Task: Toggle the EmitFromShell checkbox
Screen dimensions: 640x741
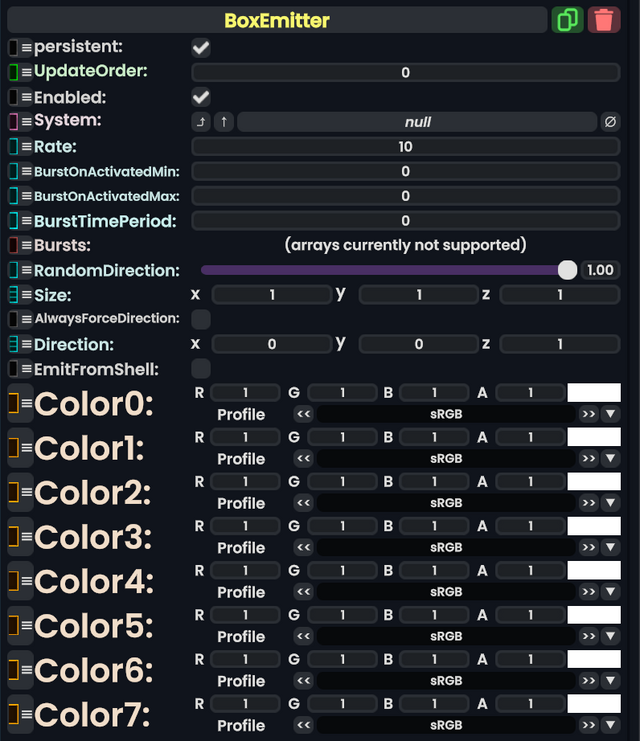Action: (201, 369)
